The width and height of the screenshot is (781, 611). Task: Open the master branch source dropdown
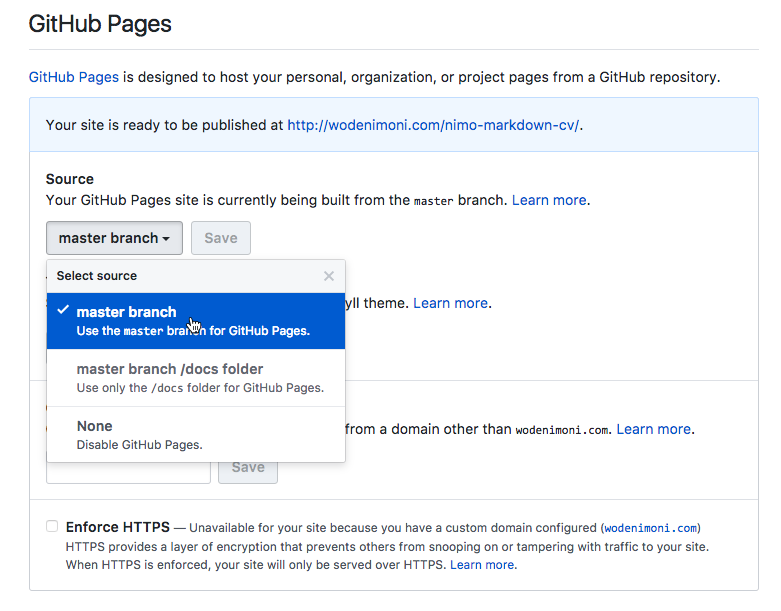pos(114,238)
